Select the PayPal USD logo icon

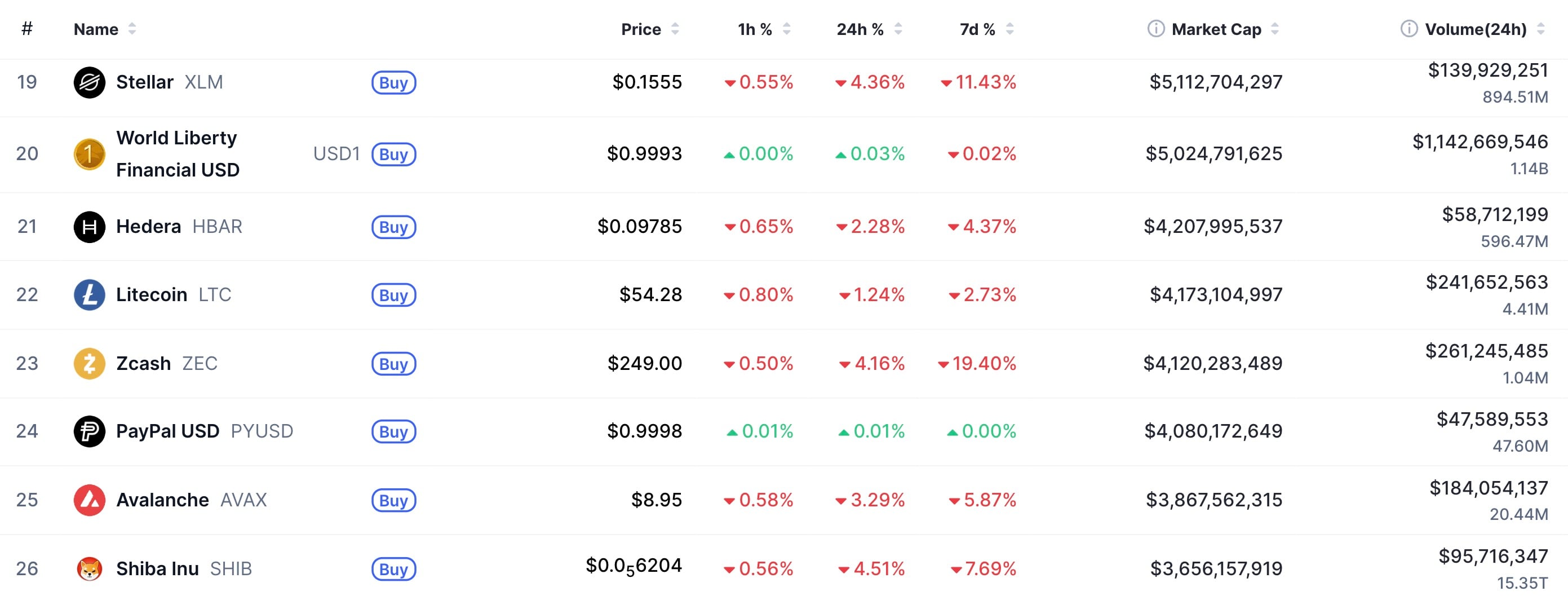[x=90, y=431]
